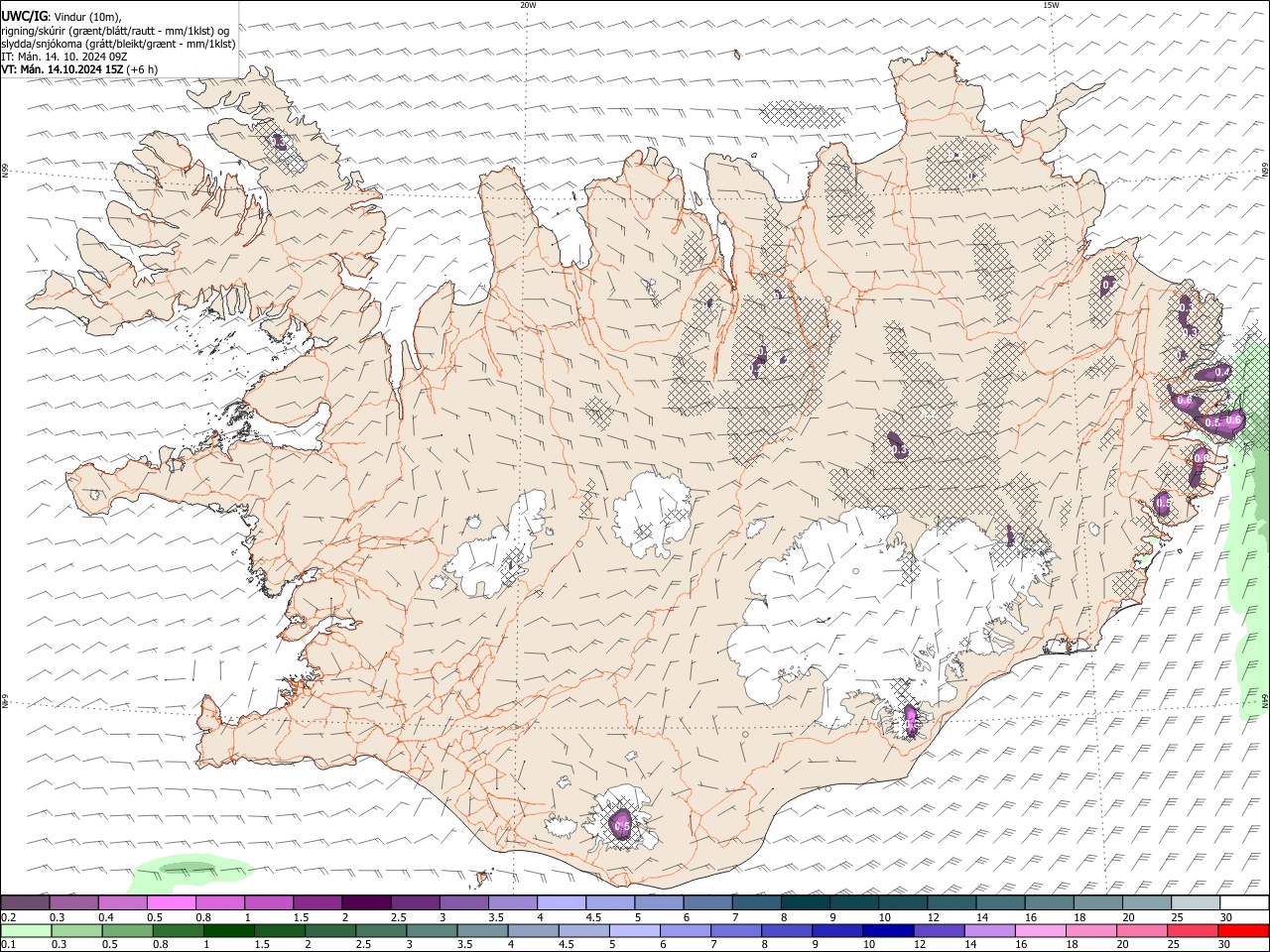Image resolution: width=1270 pixels, height=952 pixels.
Task: Click the deep blue rain swatch labeled 10
Action: click(887, 930)
